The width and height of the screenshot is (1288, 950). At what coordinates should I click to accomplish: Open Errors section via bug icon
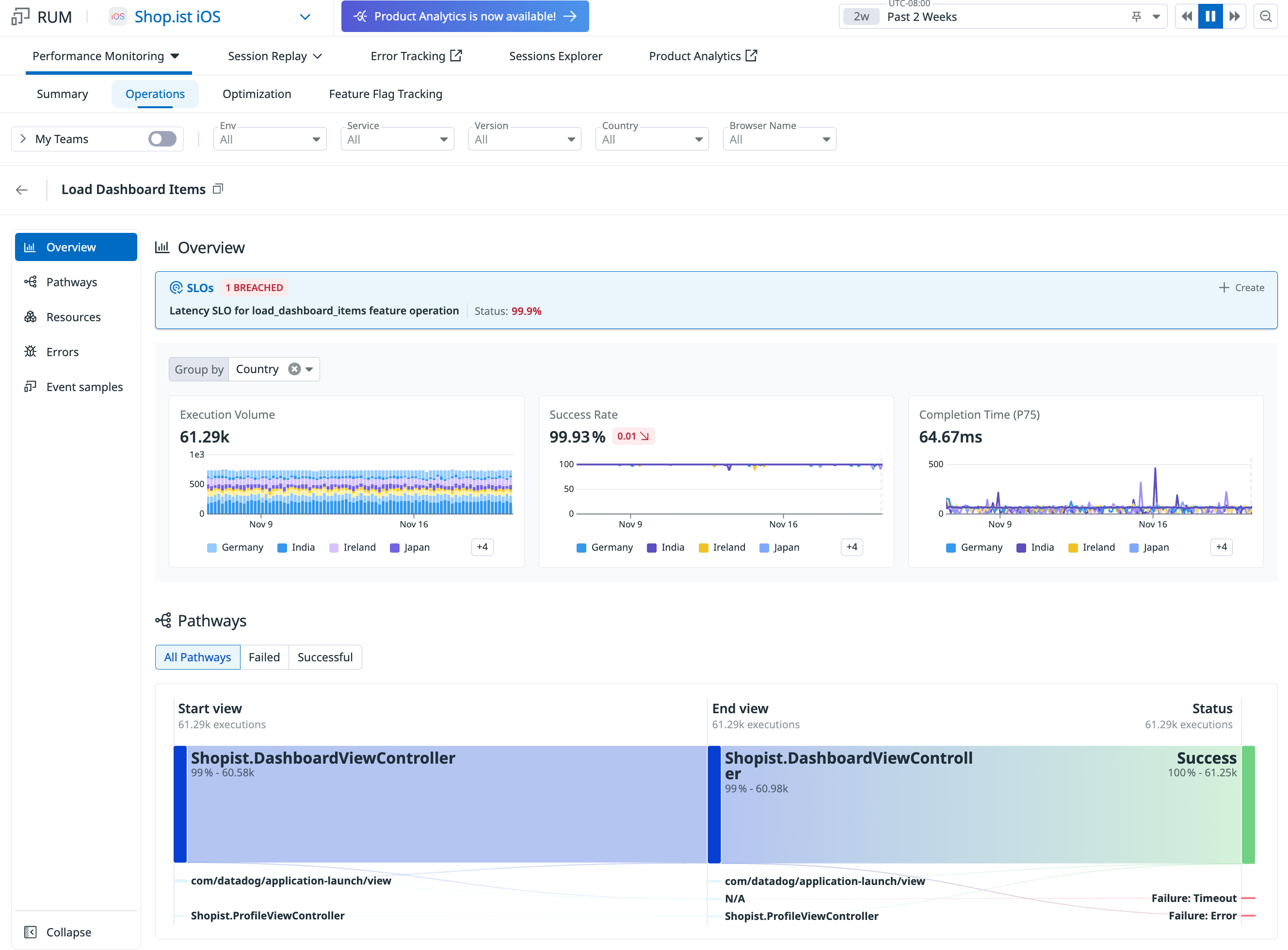point(31,351)
